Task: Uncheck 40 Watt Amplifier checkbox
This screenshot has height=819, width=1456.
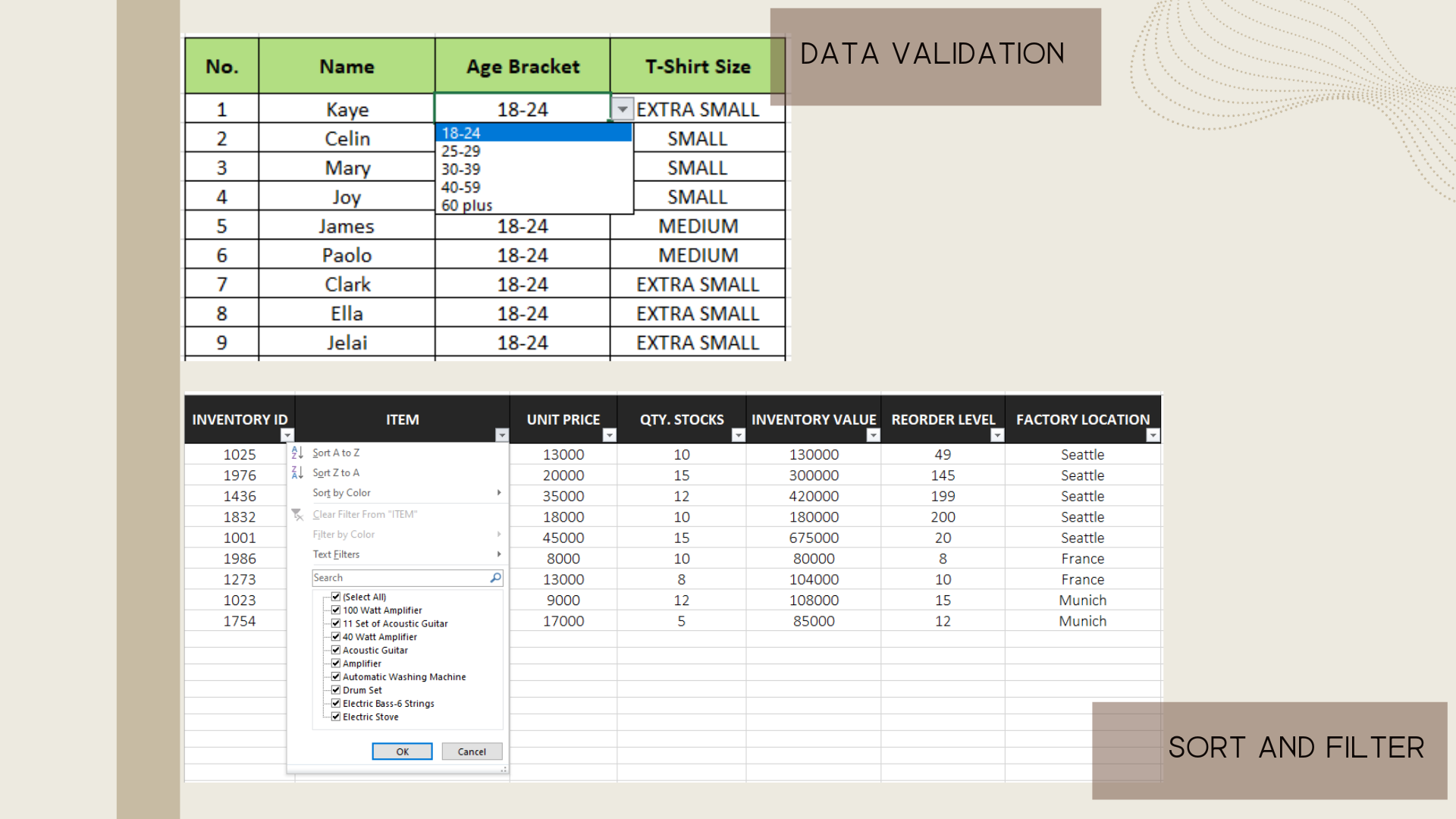Action: 336,637
